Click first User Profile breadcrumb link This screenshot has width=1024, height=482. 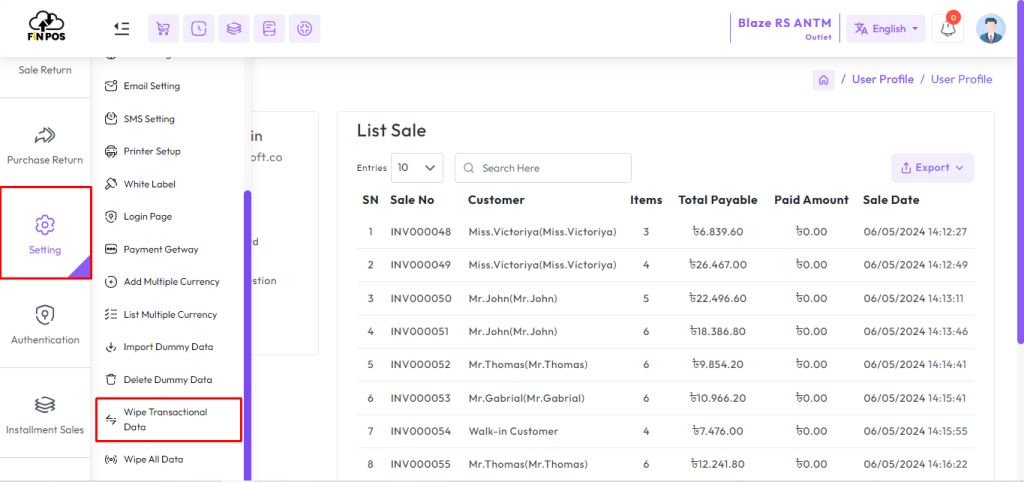(882, 79)
